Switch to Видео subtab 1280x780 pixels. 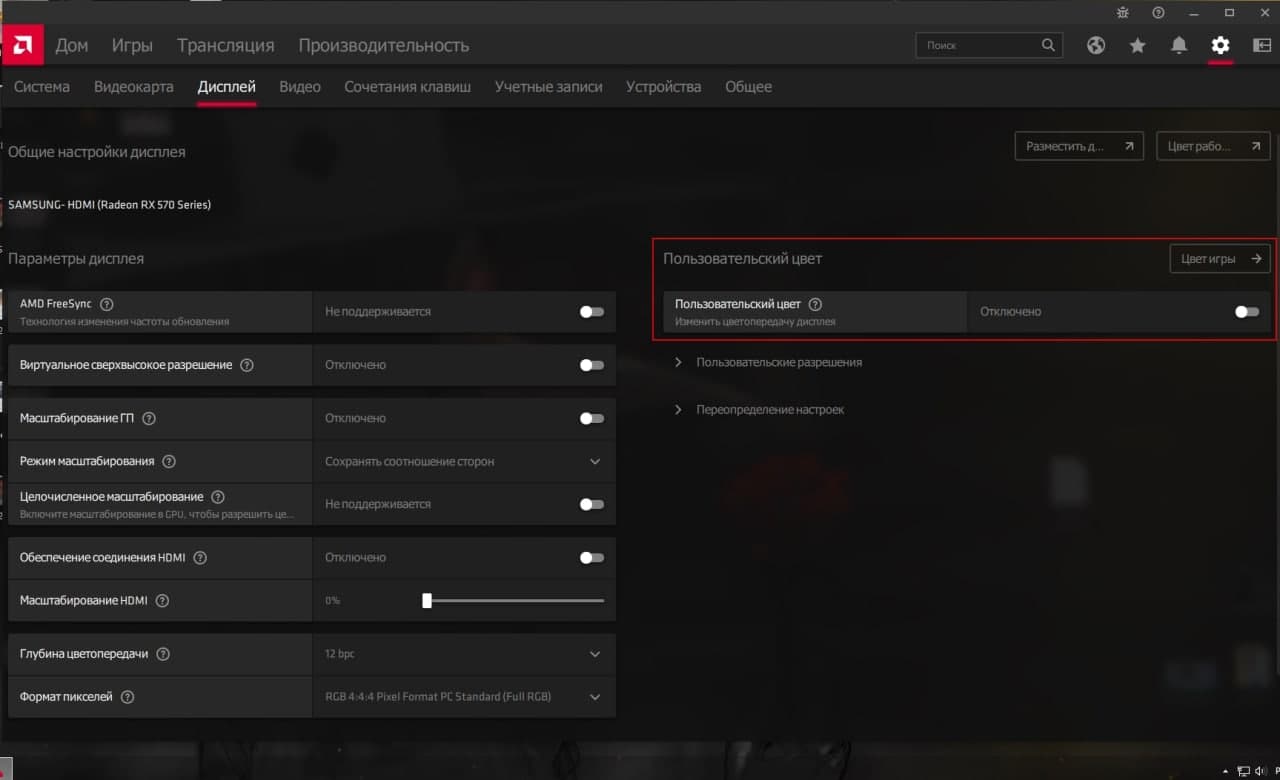[x=300, y=87]
